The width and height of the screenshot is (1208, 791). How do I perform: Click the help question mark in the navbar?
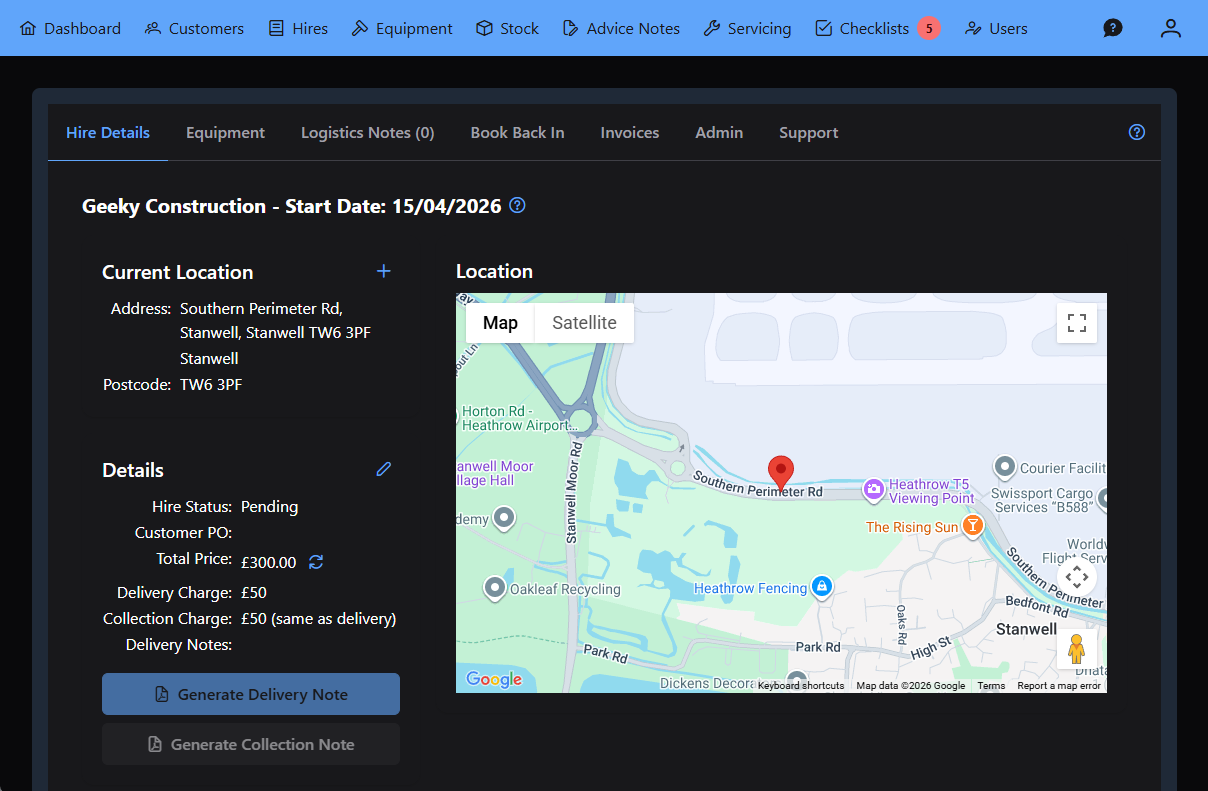(x=1113, y=28)
